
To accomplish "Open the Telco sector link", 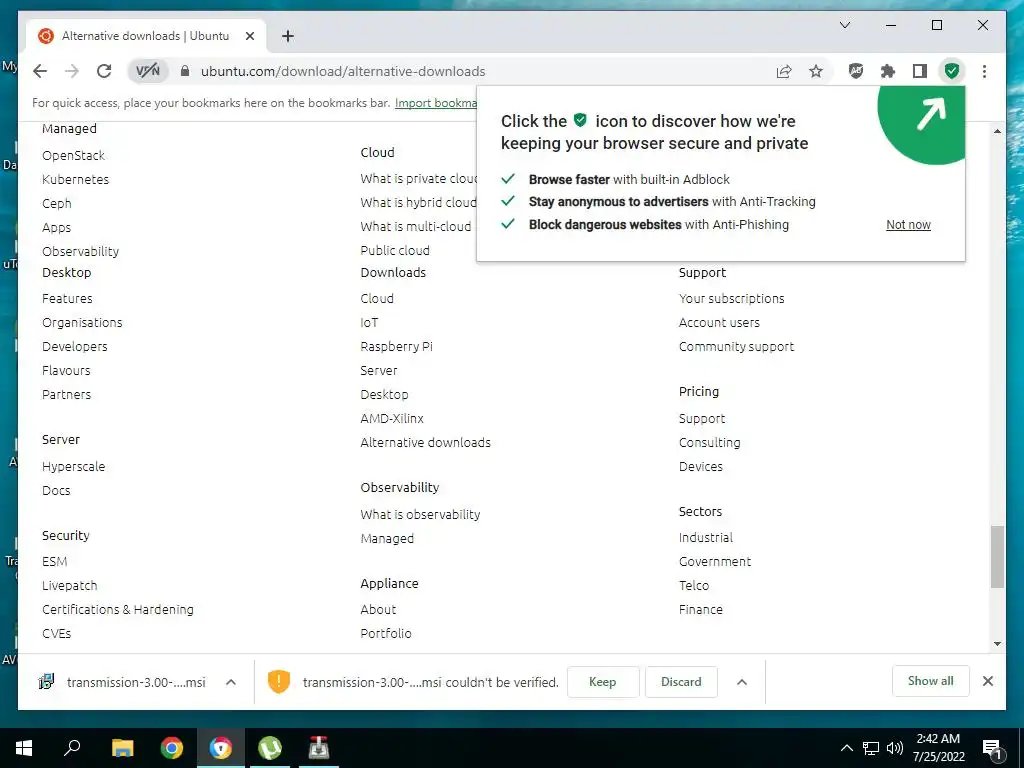I will (x=694, y=586).
